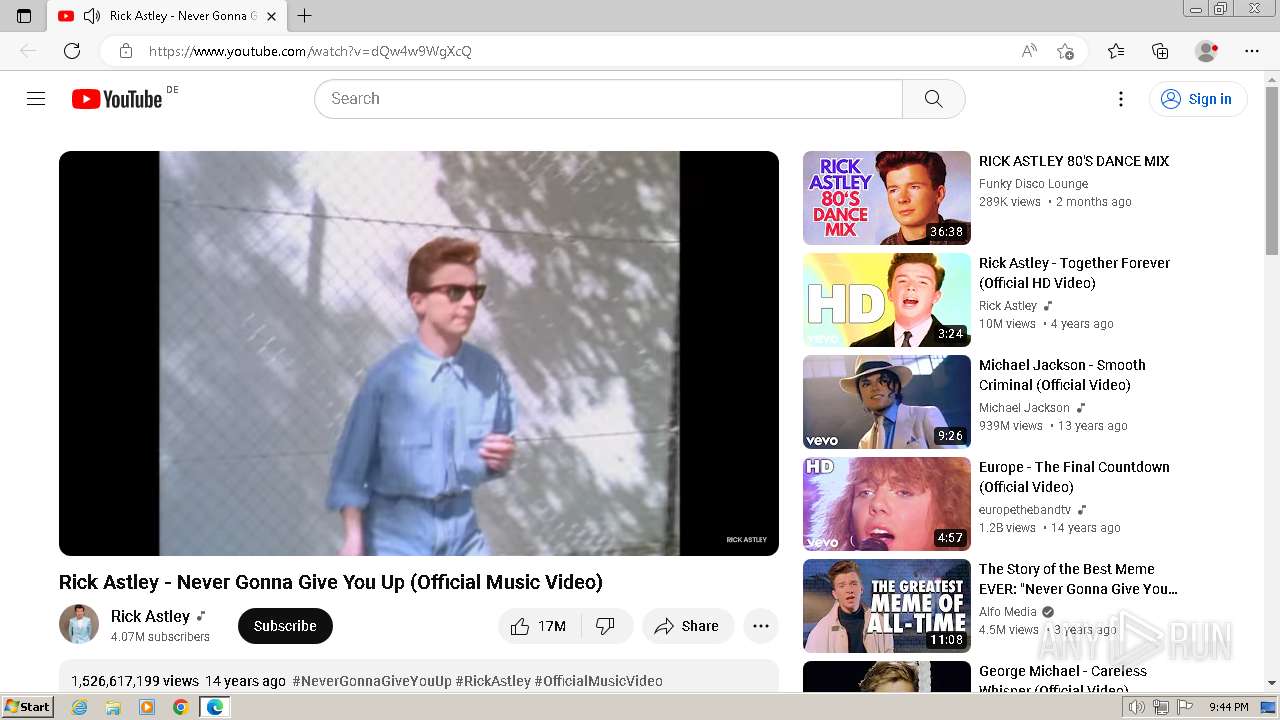Open RICK ASTLEY 80'S DANCE MIX thumbnail
1280x720 pixels.
pyautogui.click(x=887, y=198)
